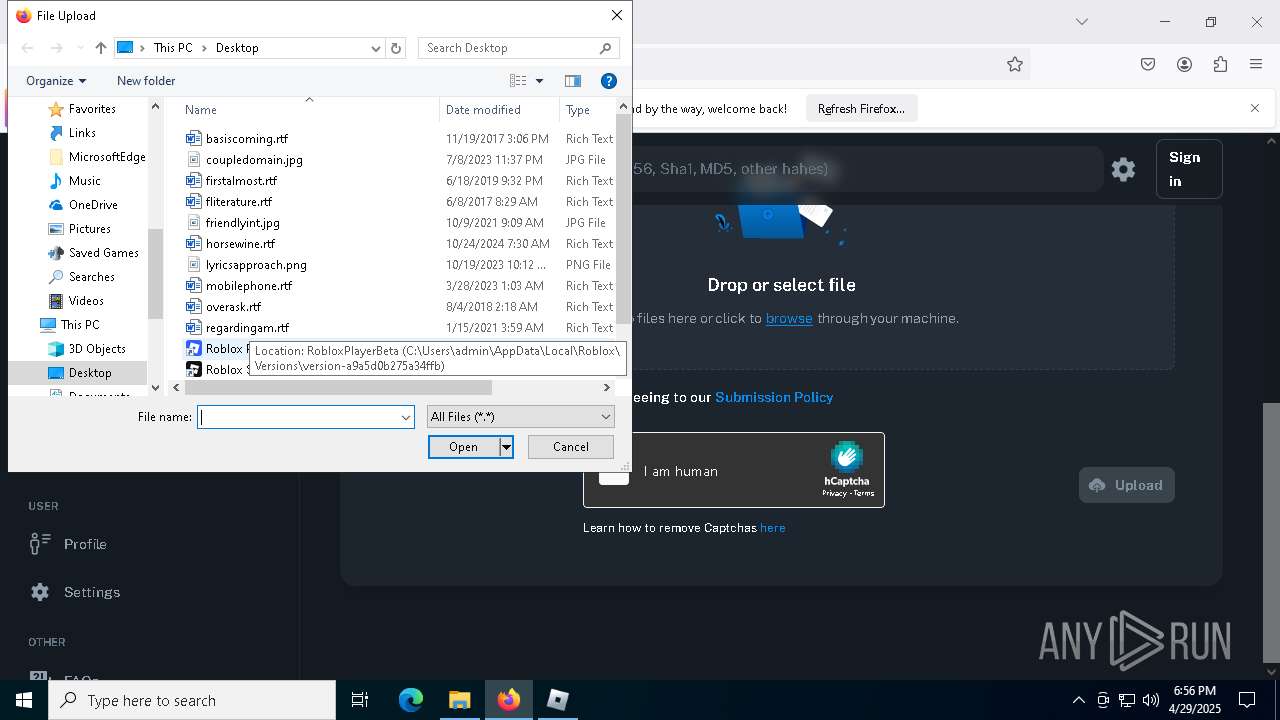Create New folder in dialog
The height and width of the screenshot is (720, 1280).
point(146,81)
